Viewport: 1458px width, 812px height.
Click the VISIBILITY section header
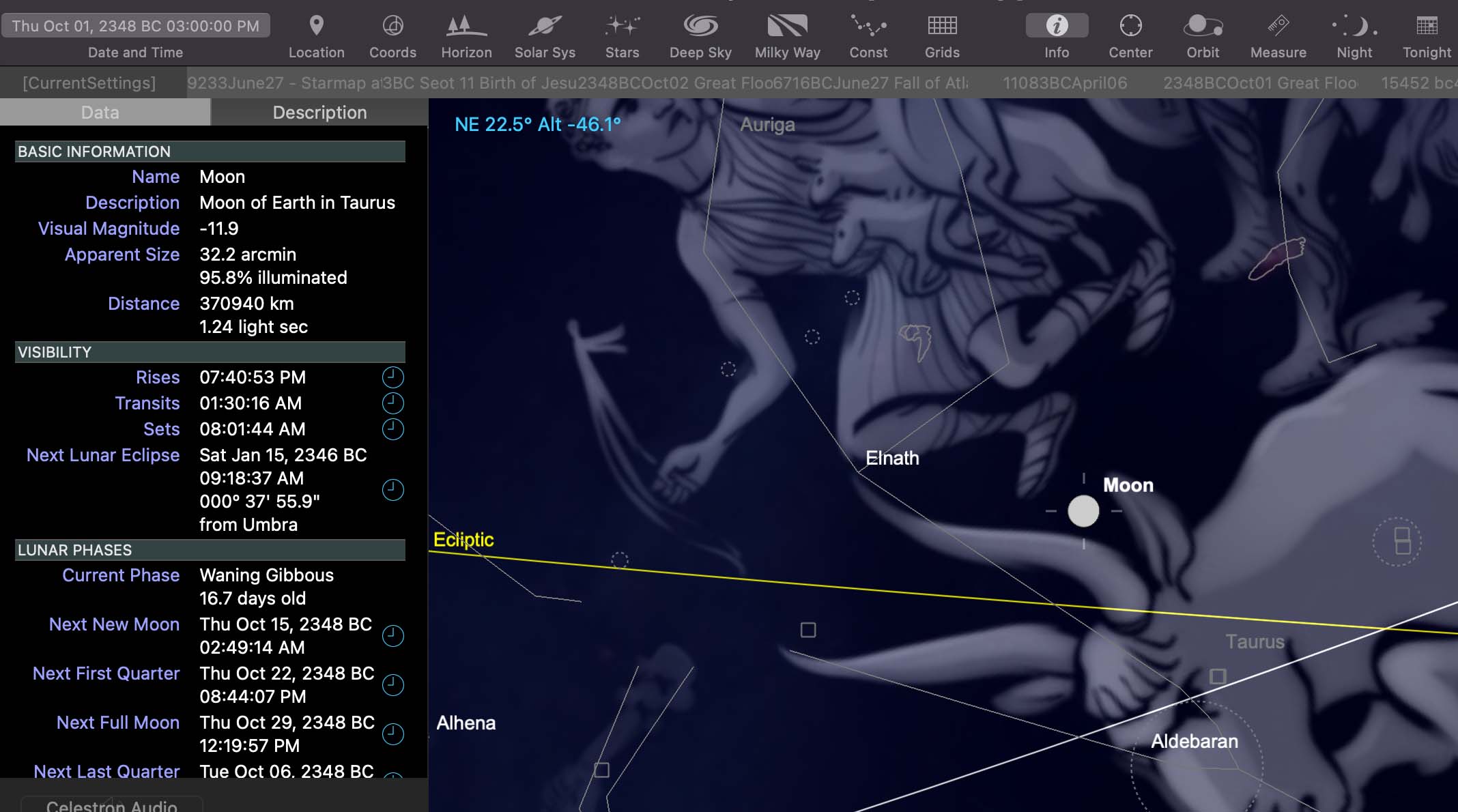210,352
